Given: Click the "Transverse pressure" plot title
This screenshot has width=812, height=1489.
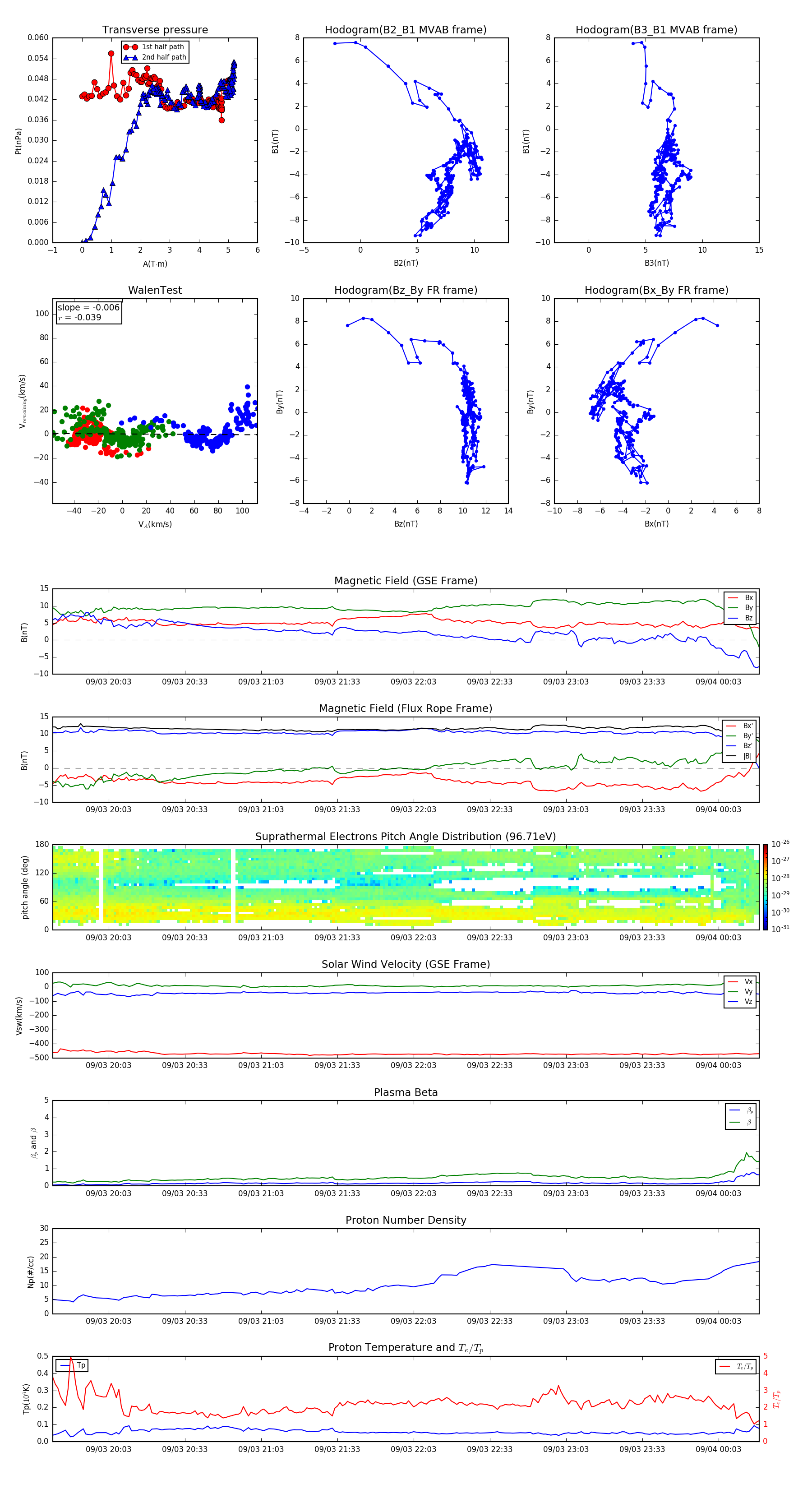Looking at the screenshot, I should click(x=155, y=29).
